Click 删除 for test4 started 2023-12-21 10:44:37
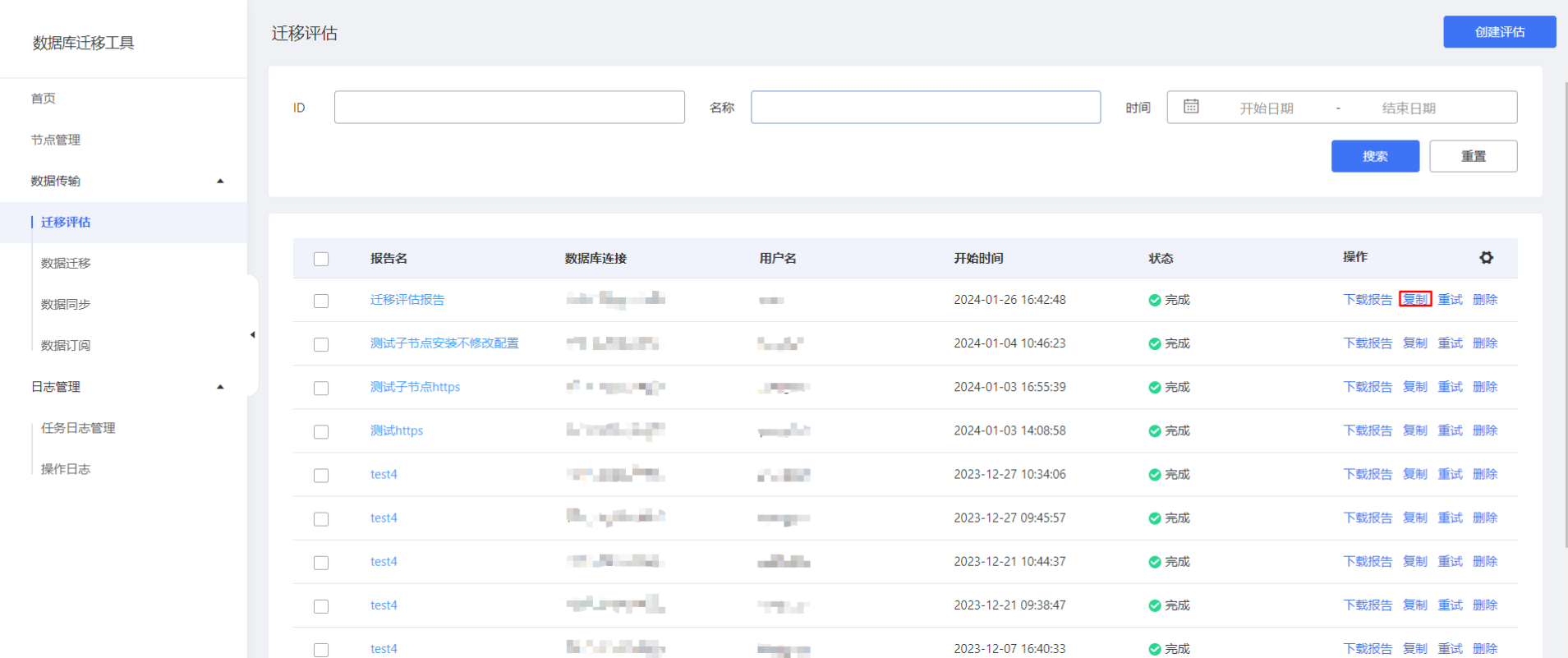The width and height of the screenshot is (1568, 658). pos(1485,561)
